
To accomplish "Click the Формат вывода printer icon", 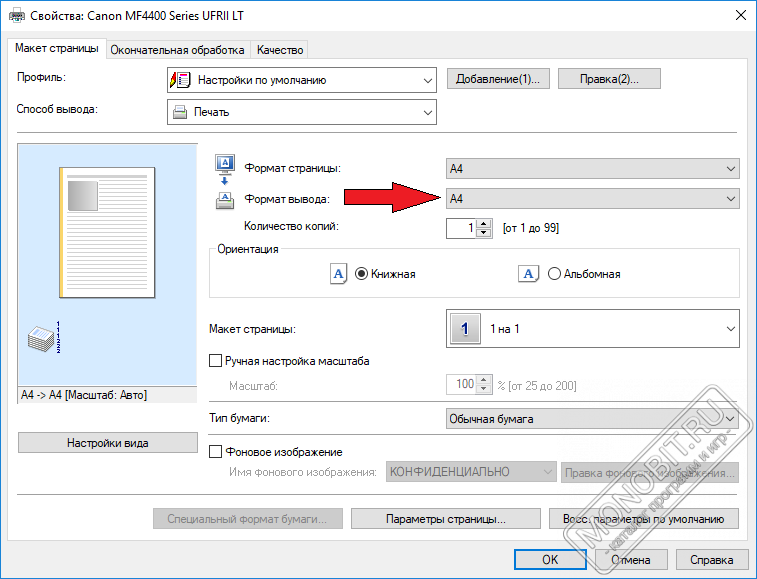I will tap(224, 200).
